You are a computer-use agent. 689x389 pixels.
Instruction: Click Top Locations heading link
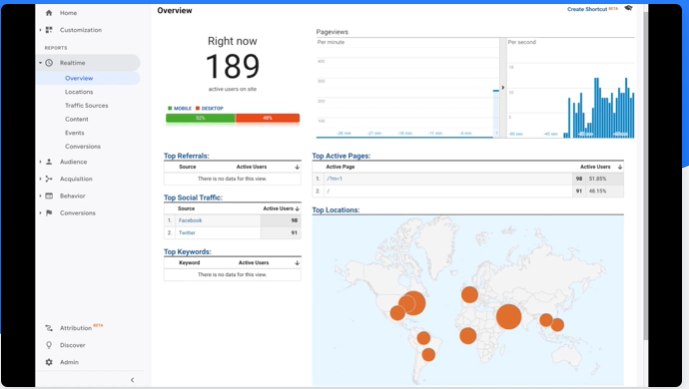tap(336, 210)
